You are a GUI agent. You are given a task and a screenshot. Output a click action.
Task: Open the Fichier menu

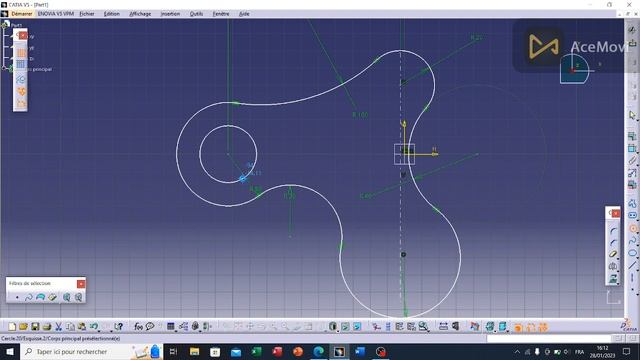tap(87, 14)
